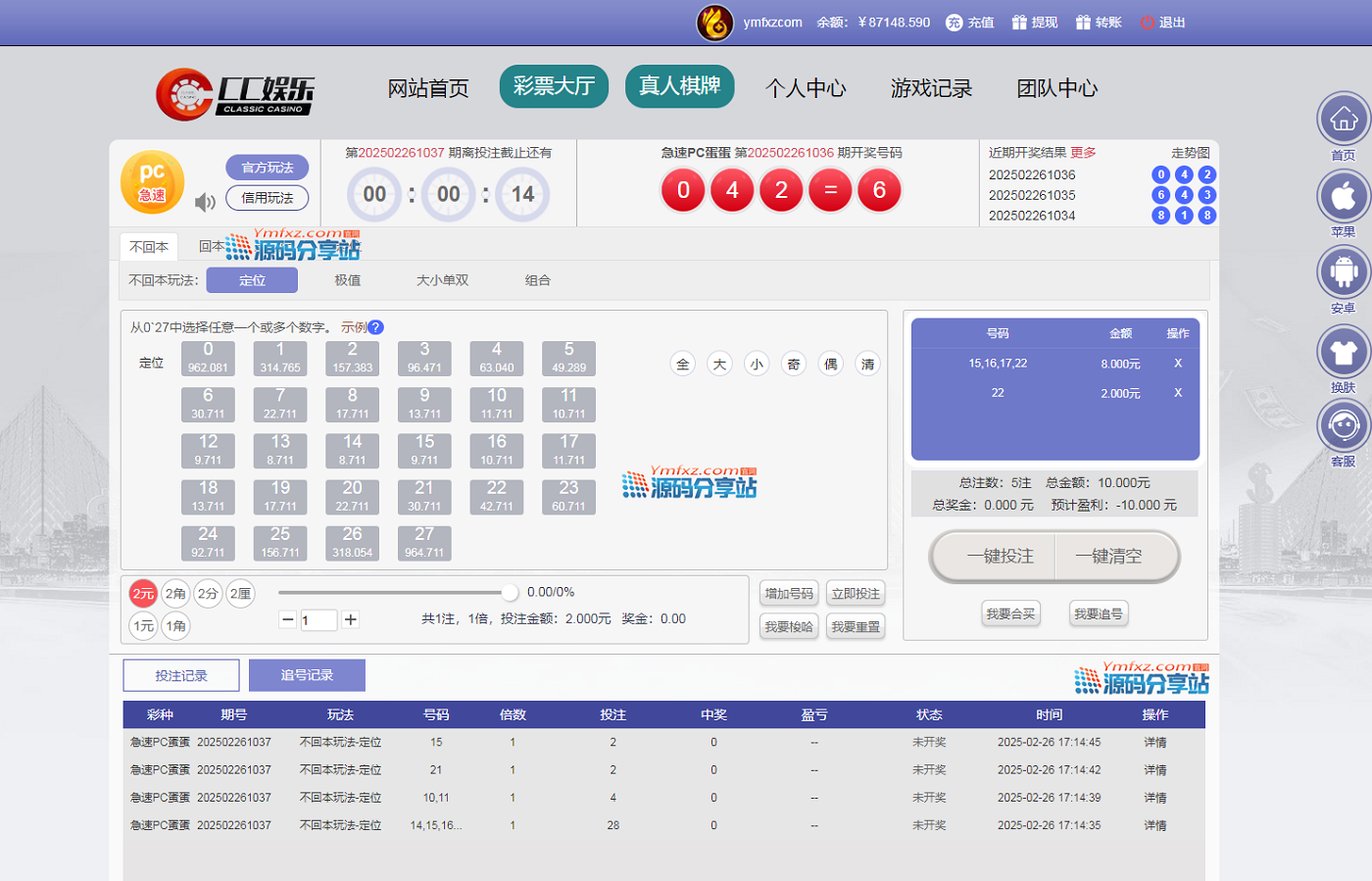This screenshot has width=1372, height=881.
Task: Click the example help question-mark icon
Action: tap(376, 327)
